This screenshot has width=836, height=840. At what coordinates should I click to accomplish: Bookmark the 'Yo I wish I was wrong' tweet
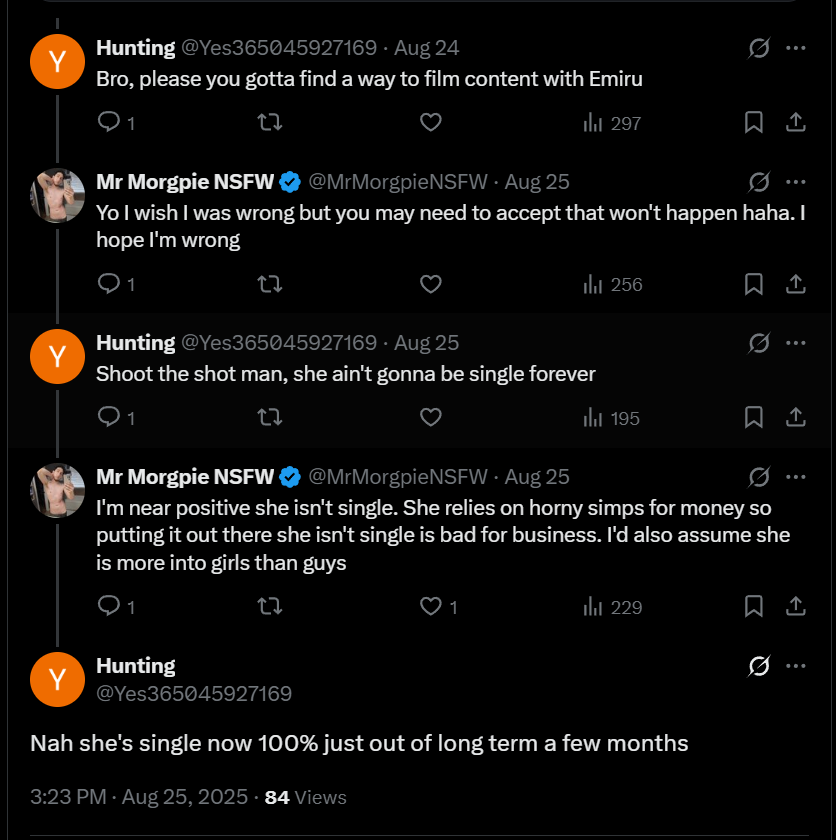pyautogui.click(x=754, y=284)
